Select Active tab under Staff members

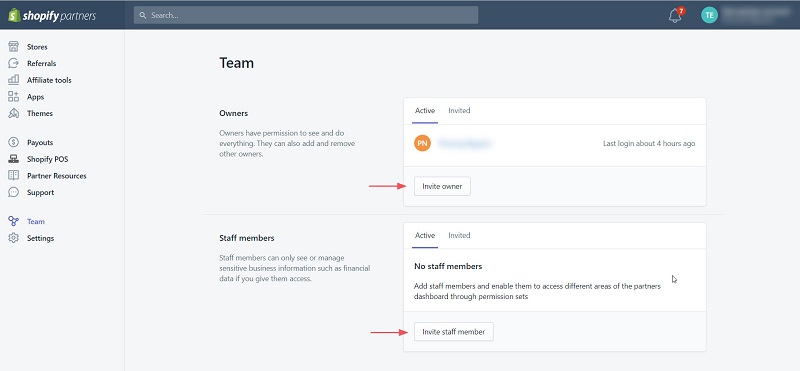(425, 235)
